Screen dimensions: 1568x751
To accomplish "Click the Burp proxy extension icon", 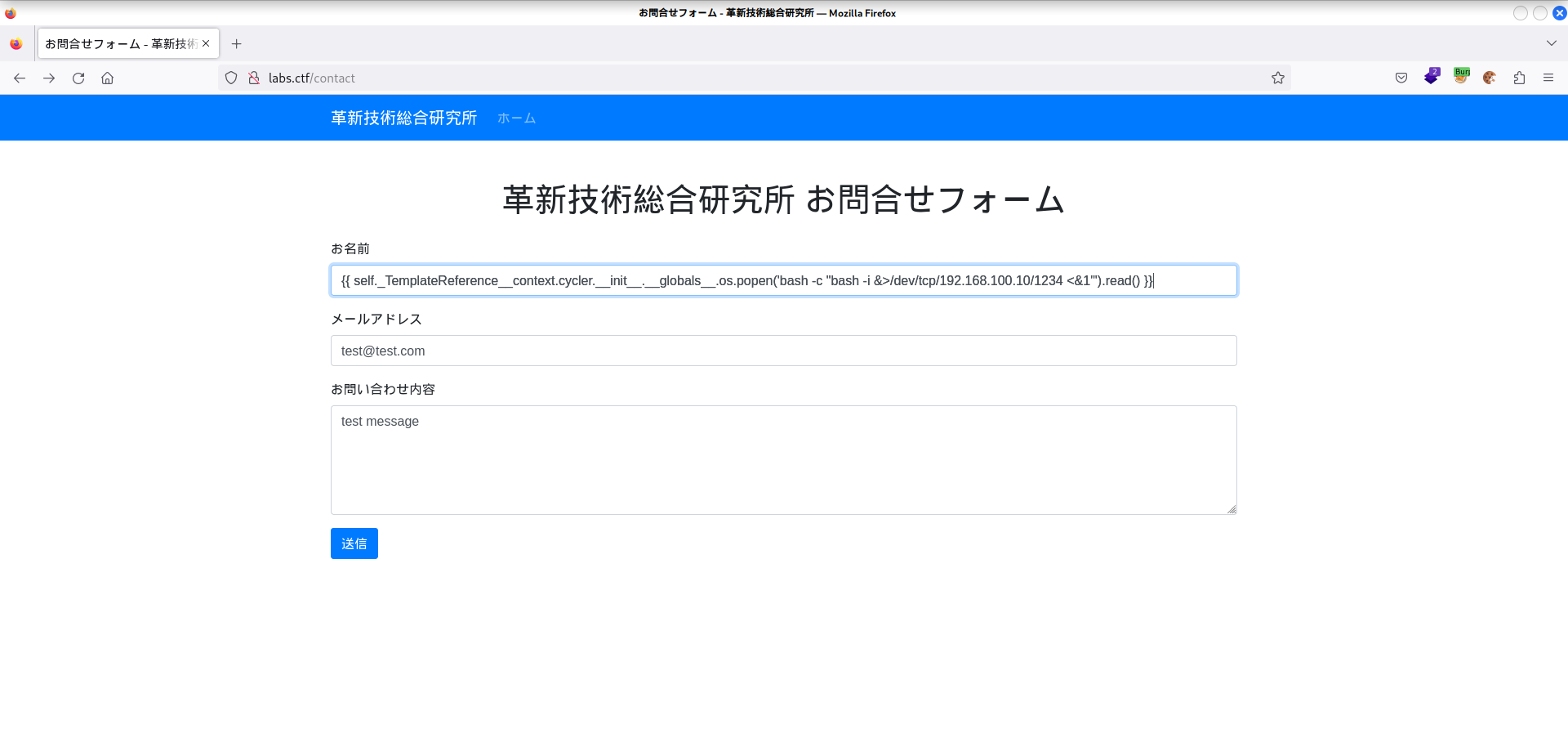I will tap(1461, 77).
